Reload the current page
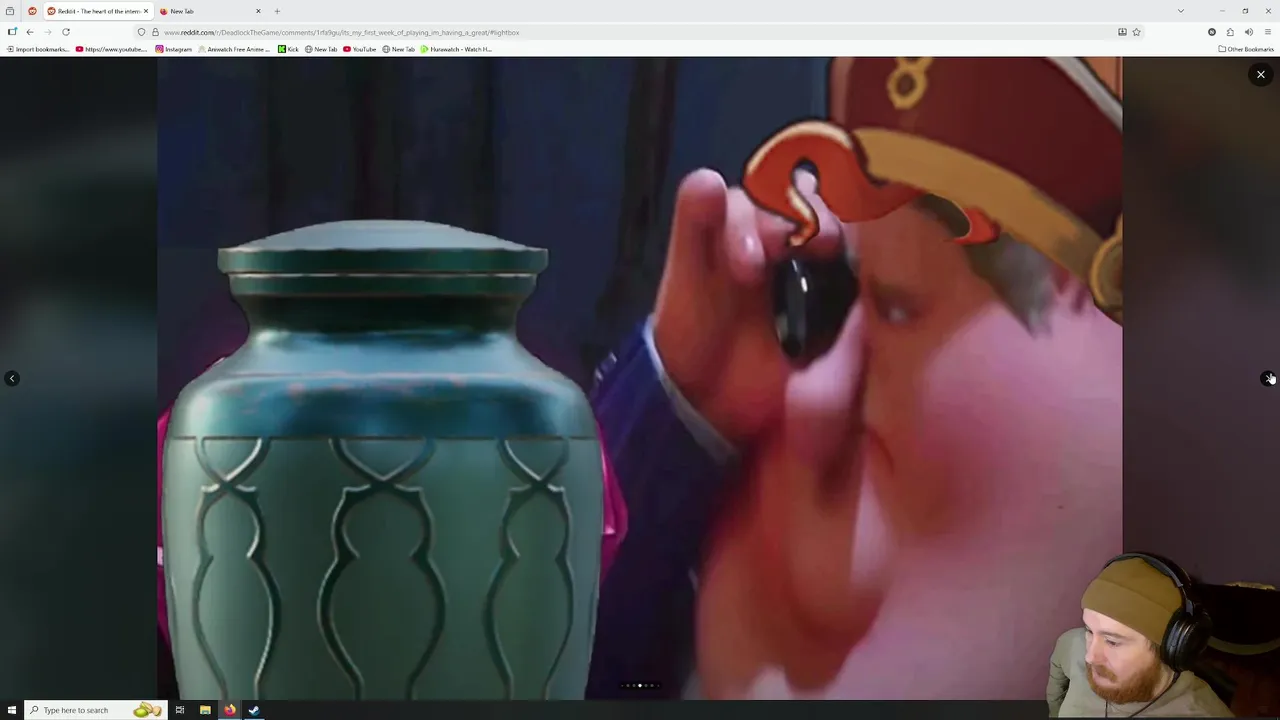The width and height of the screenshot is (1280, 720). click(66, 32)
